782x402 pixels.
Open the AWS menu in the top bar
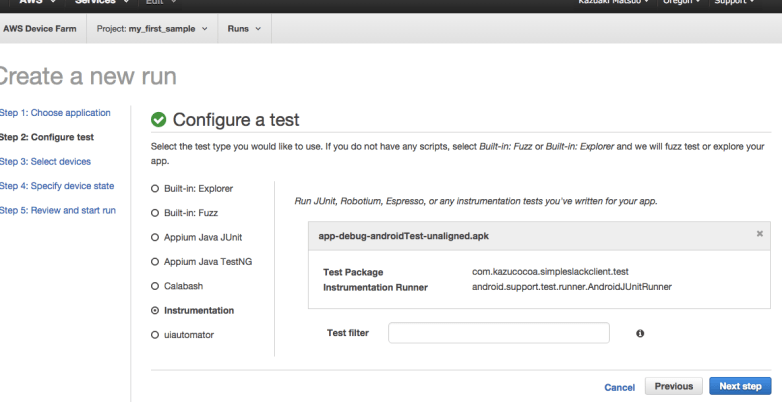[36, 2]
